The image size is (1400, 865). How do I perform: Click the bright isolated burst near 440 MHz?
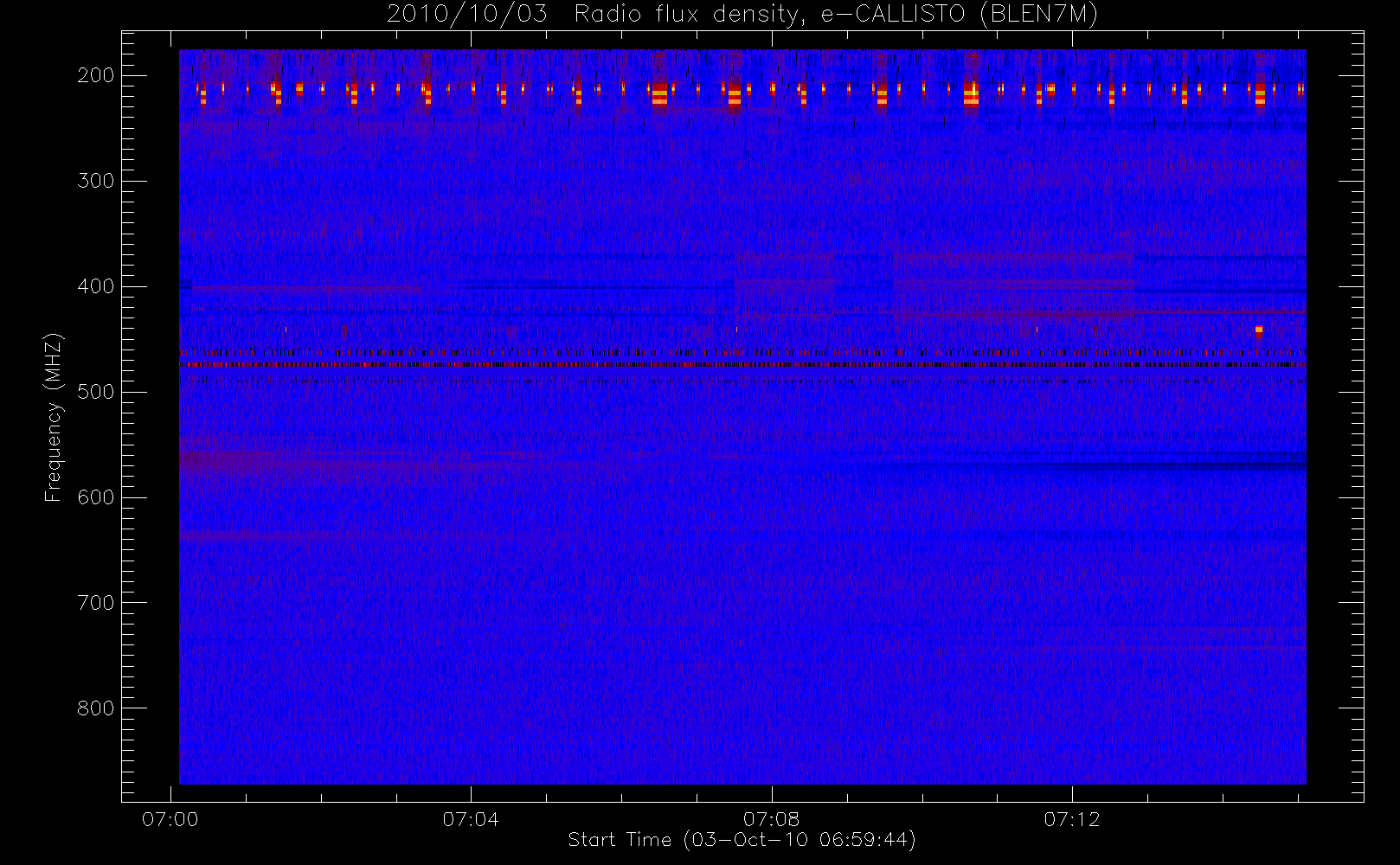click(1259, 330)
